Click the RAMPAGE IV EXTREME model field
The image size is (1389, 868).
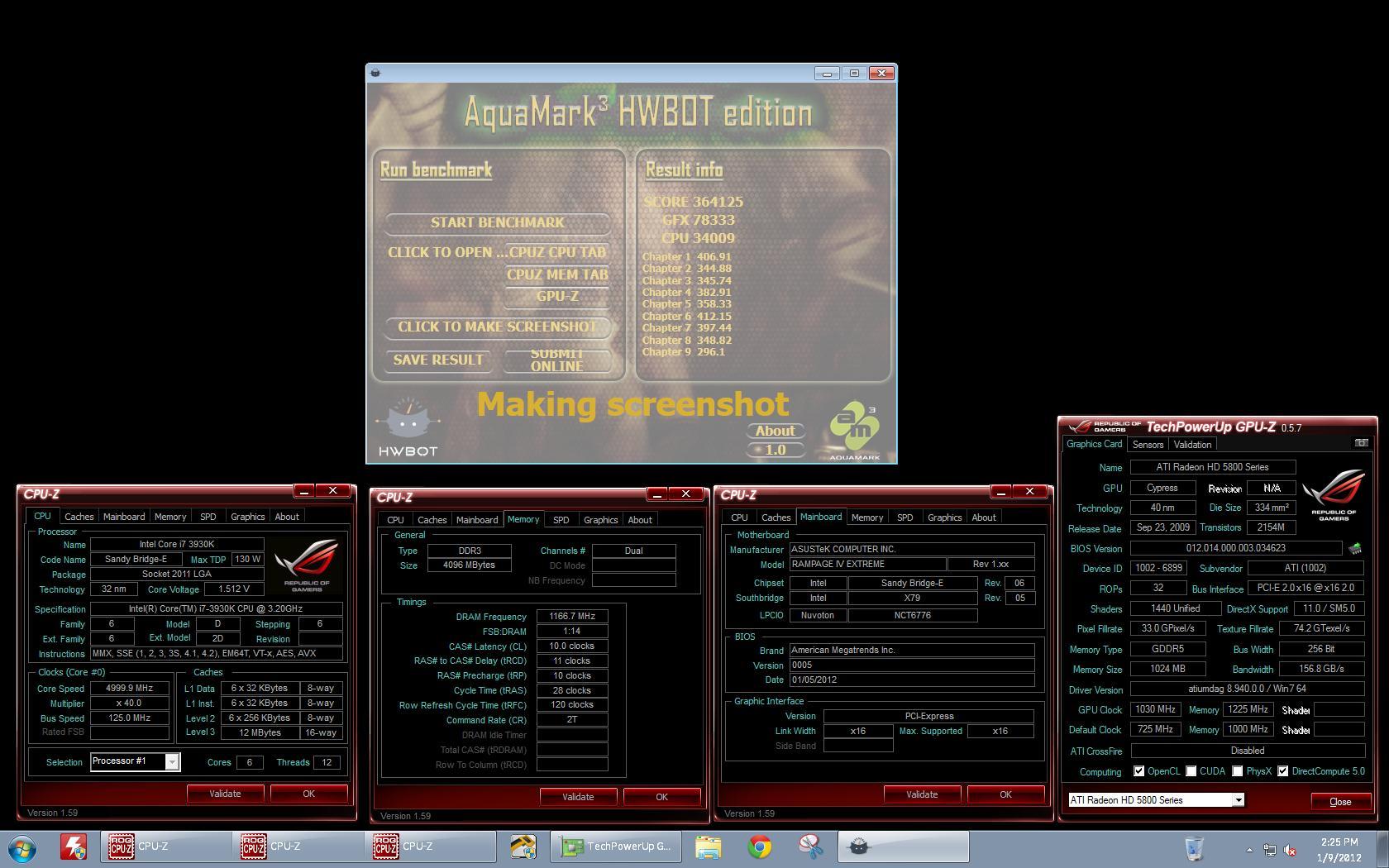click(867, 564)
